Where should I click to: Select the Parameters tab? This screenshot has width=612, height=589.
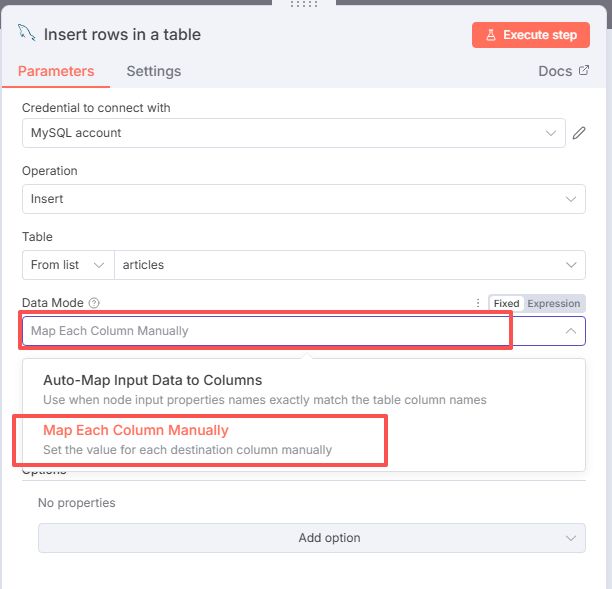click(x=56, y=71)
